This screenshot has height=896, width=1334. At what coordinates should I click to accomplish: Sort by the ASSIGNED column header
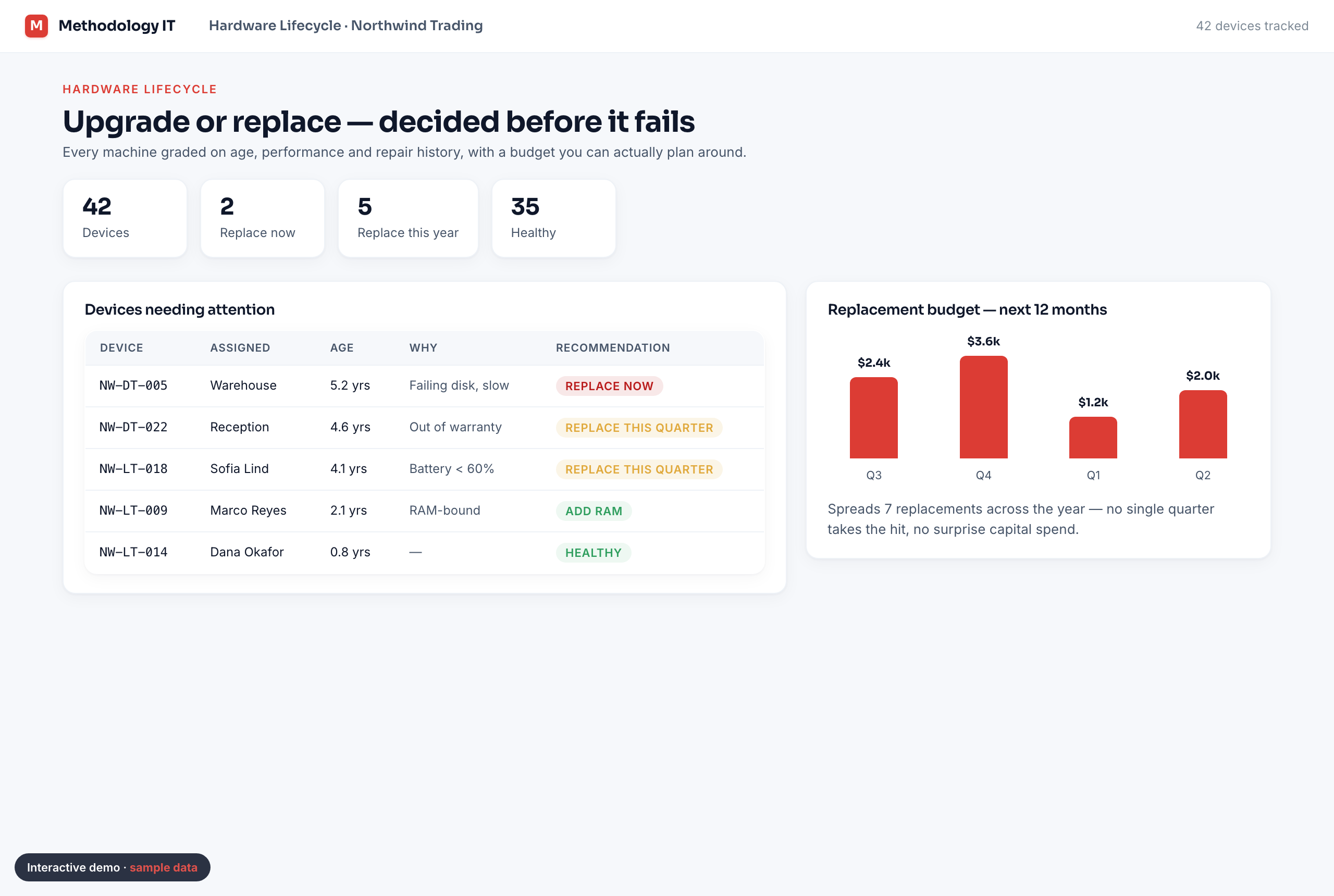(x=240, y=347)
